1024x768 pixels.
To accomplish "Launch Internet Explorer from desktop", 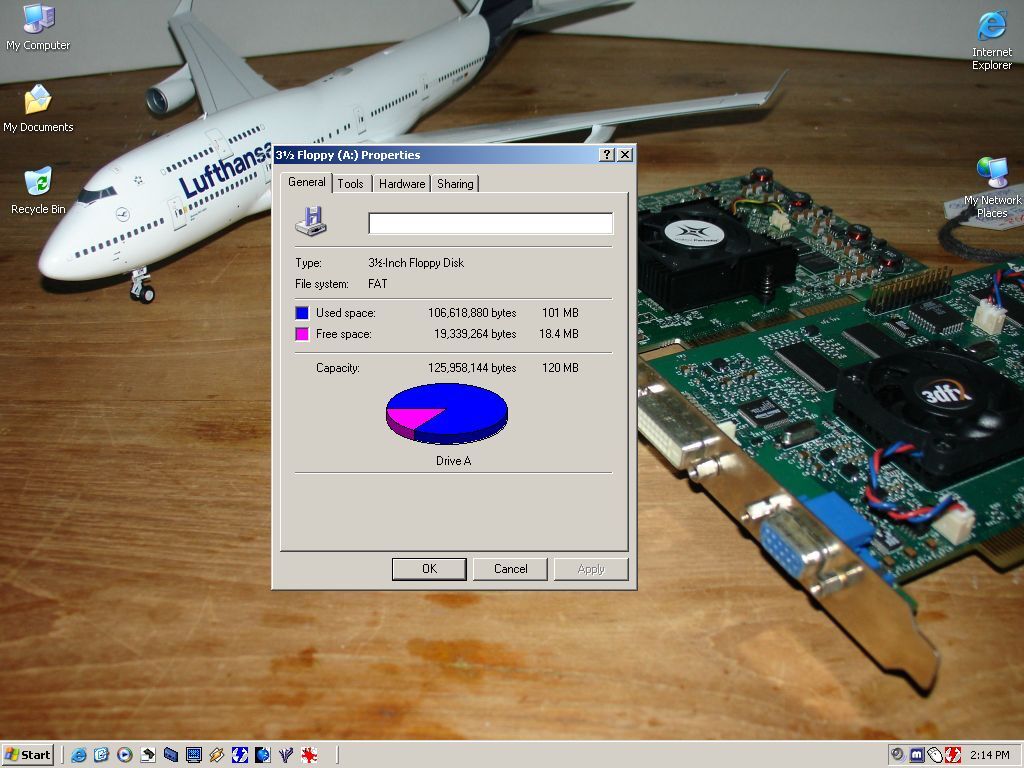I will click(x=991, y=39).
